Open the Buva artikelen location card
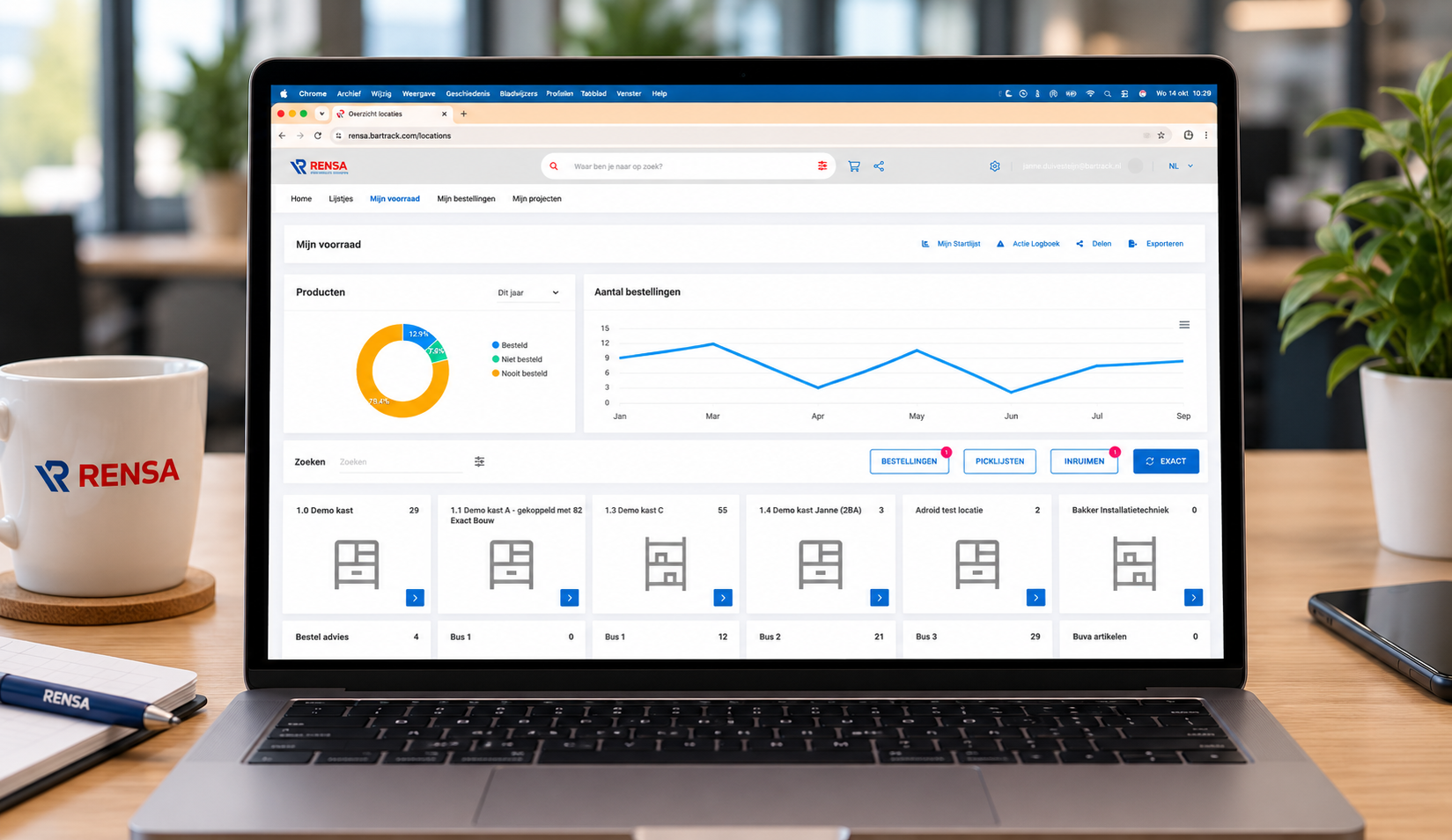1452x840 pixels. (x=1134, y=638)
